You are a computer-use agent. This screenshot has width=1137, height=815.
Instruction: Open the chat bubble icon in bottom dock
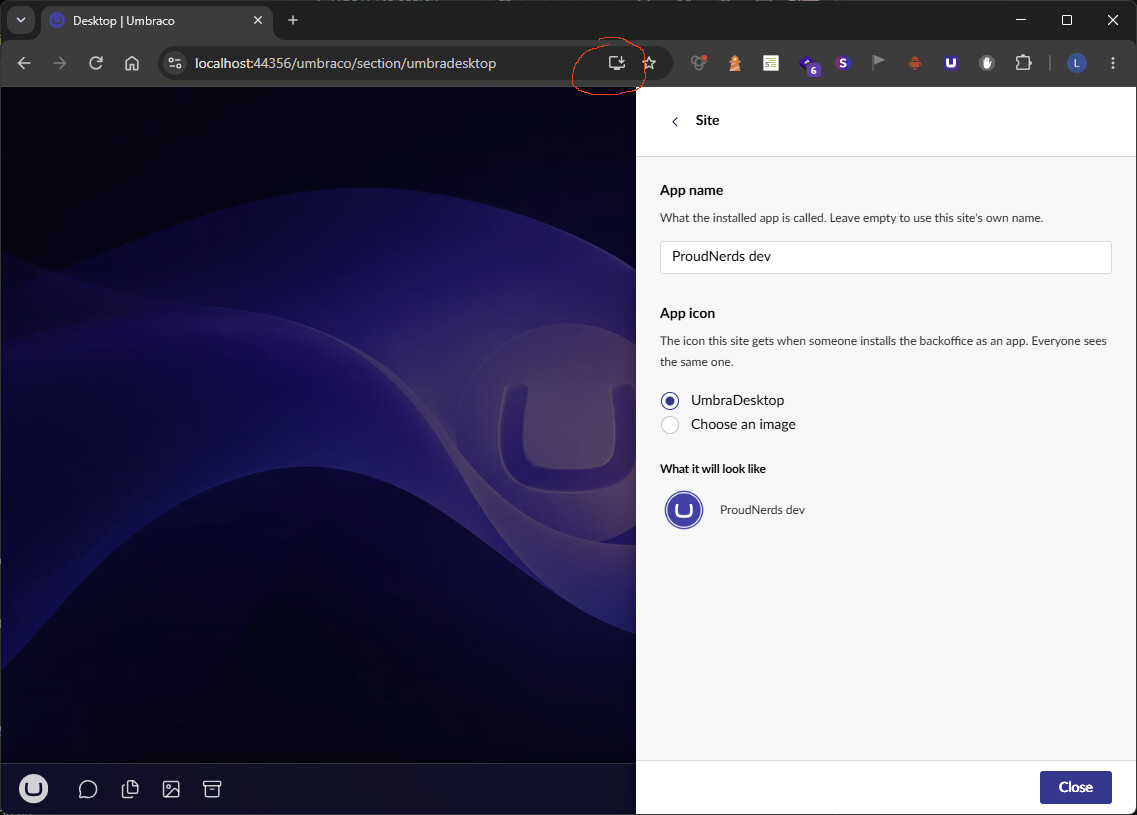[x=88, y=789]
